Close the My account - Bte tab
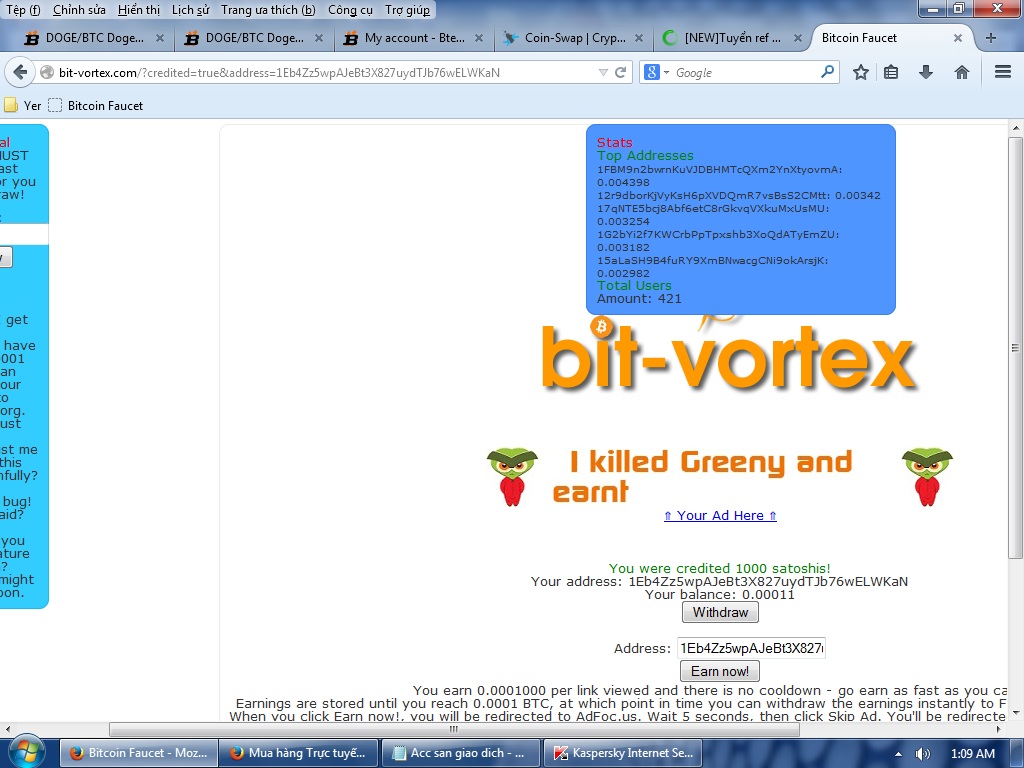This screenshot has width=1024, height=768. tap(479, 38)
